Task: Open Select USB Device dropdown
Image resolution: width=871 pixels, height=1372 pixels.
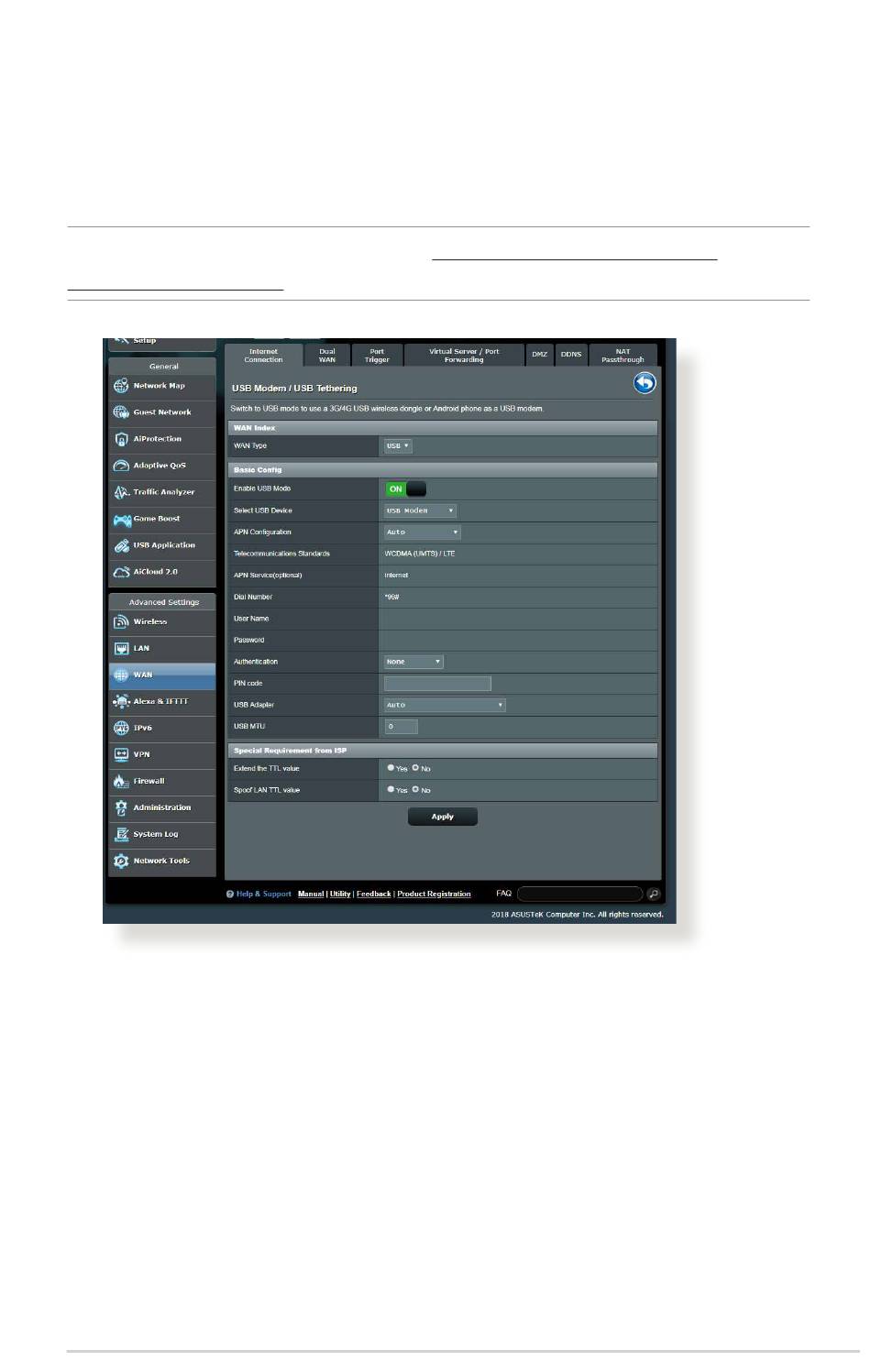Action: 420,510
